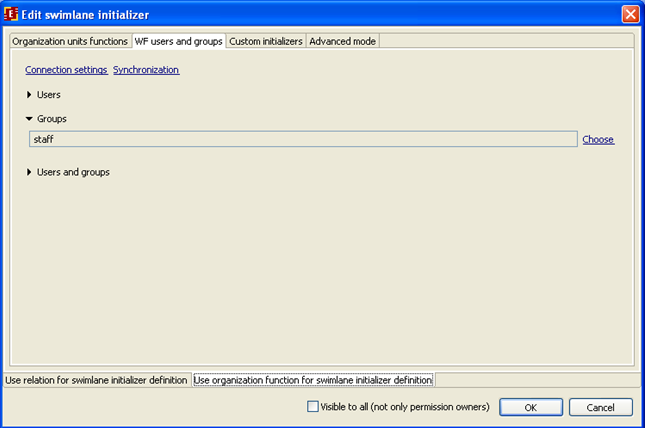Screen dimensions: 645x428
Task: Select the WF users and groups tab
Action: pyautogui.click(x=178, y=41)
